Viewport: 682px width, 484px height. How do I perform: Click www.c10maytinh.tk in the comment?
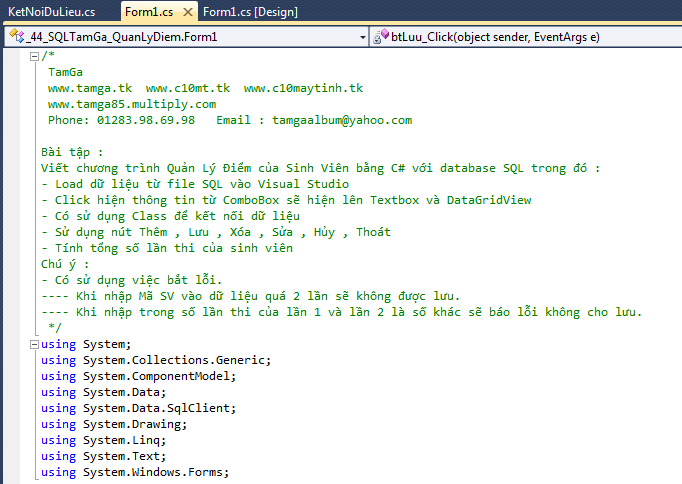click(303, 88)
